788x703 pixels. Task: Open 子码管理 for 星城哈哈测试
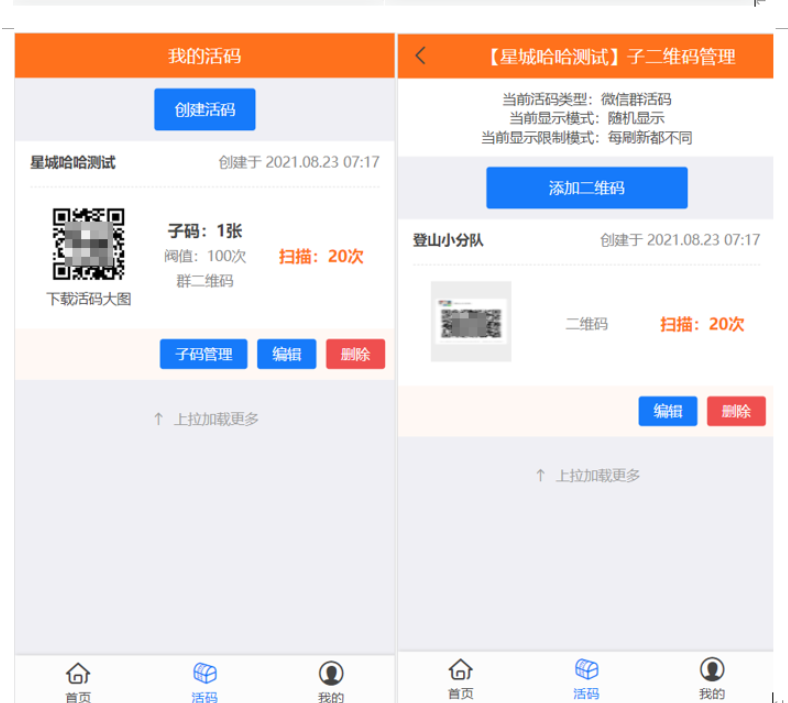point(203,354)
